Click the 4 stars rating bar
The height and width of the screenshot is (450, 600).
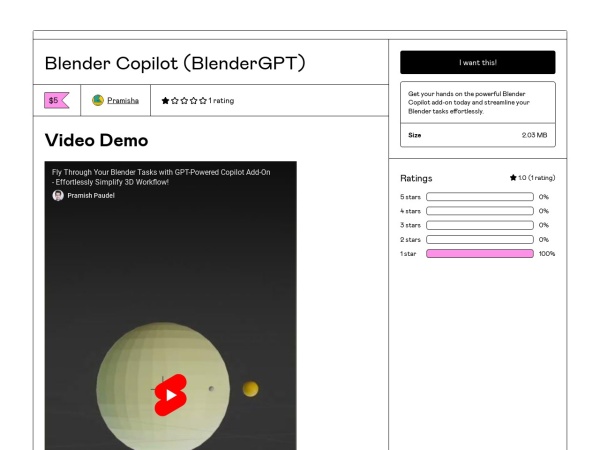point(480,211)
